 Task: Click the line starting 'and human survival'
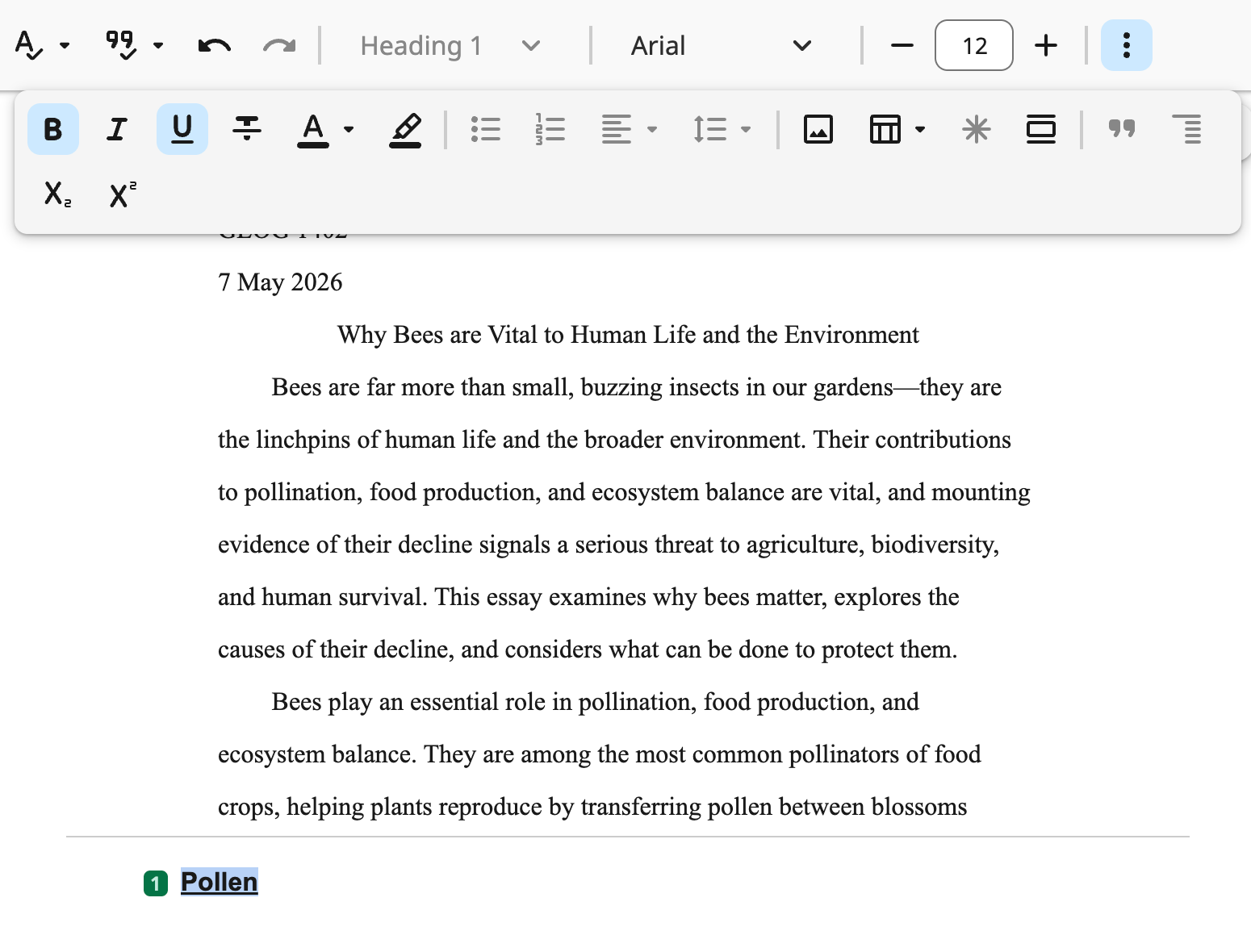(588, 597)
